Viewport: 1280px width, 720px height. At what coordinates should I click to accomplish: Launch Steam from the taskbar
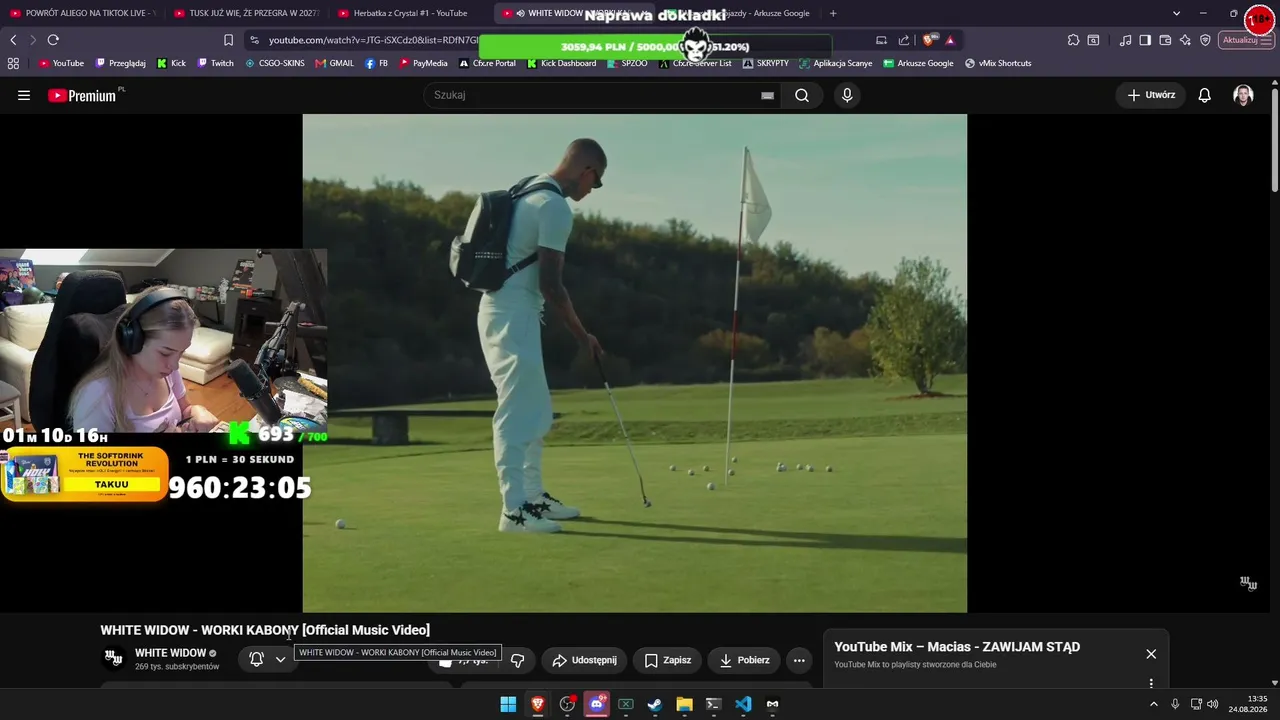pyautogui.click(x=655, y=704)
